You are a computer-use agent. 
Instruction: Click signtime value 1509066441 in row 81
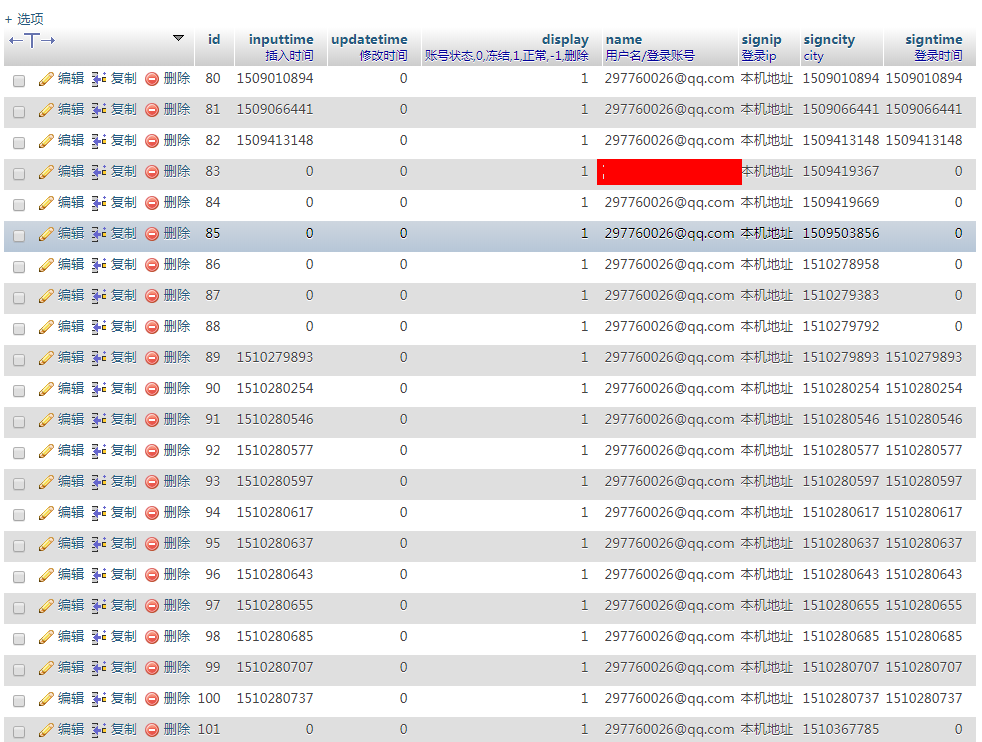click(x=924, y=110)
